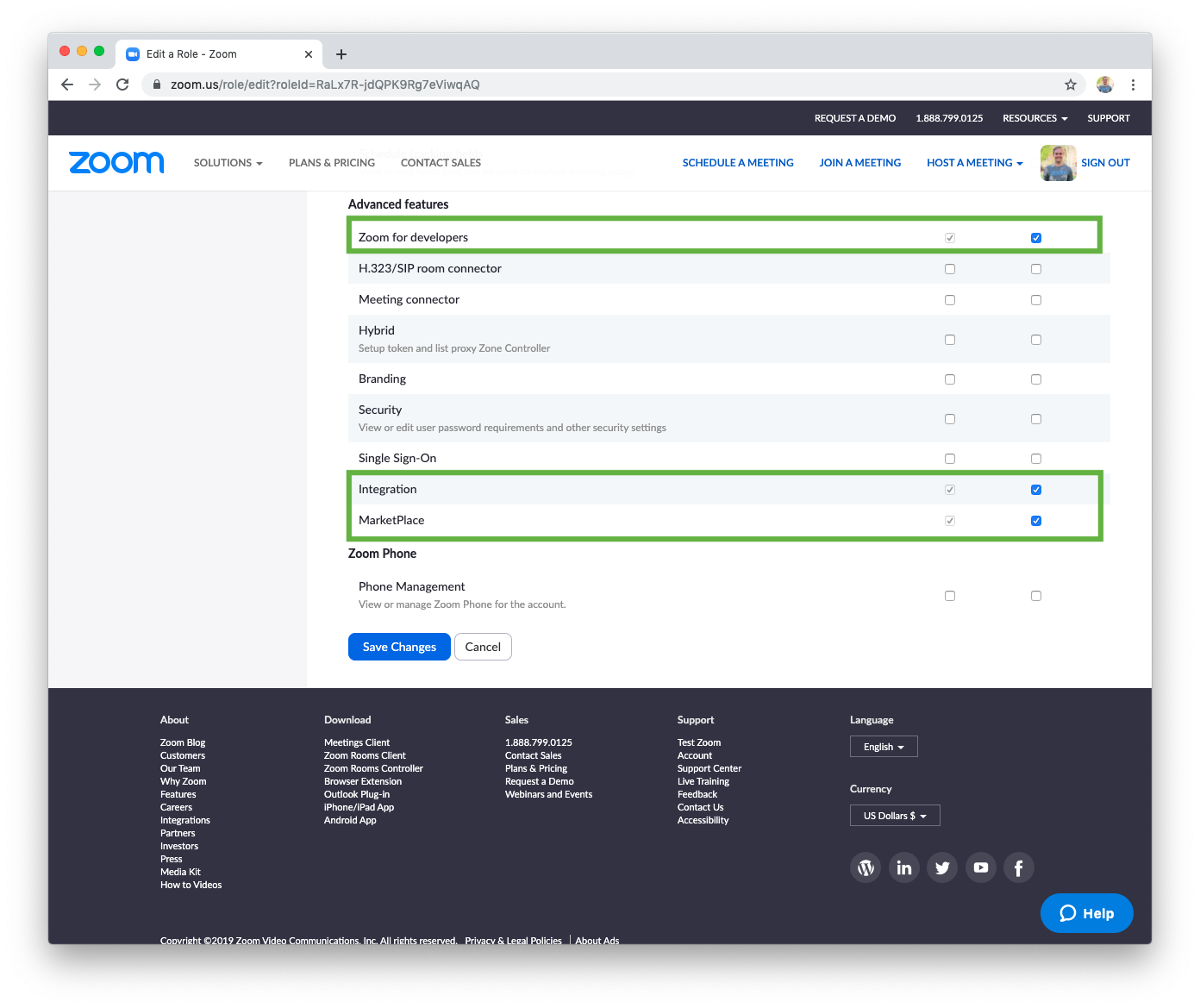Open the Zoom Blog footer link
This screenshot has width=1200, height=1008.
183,742
